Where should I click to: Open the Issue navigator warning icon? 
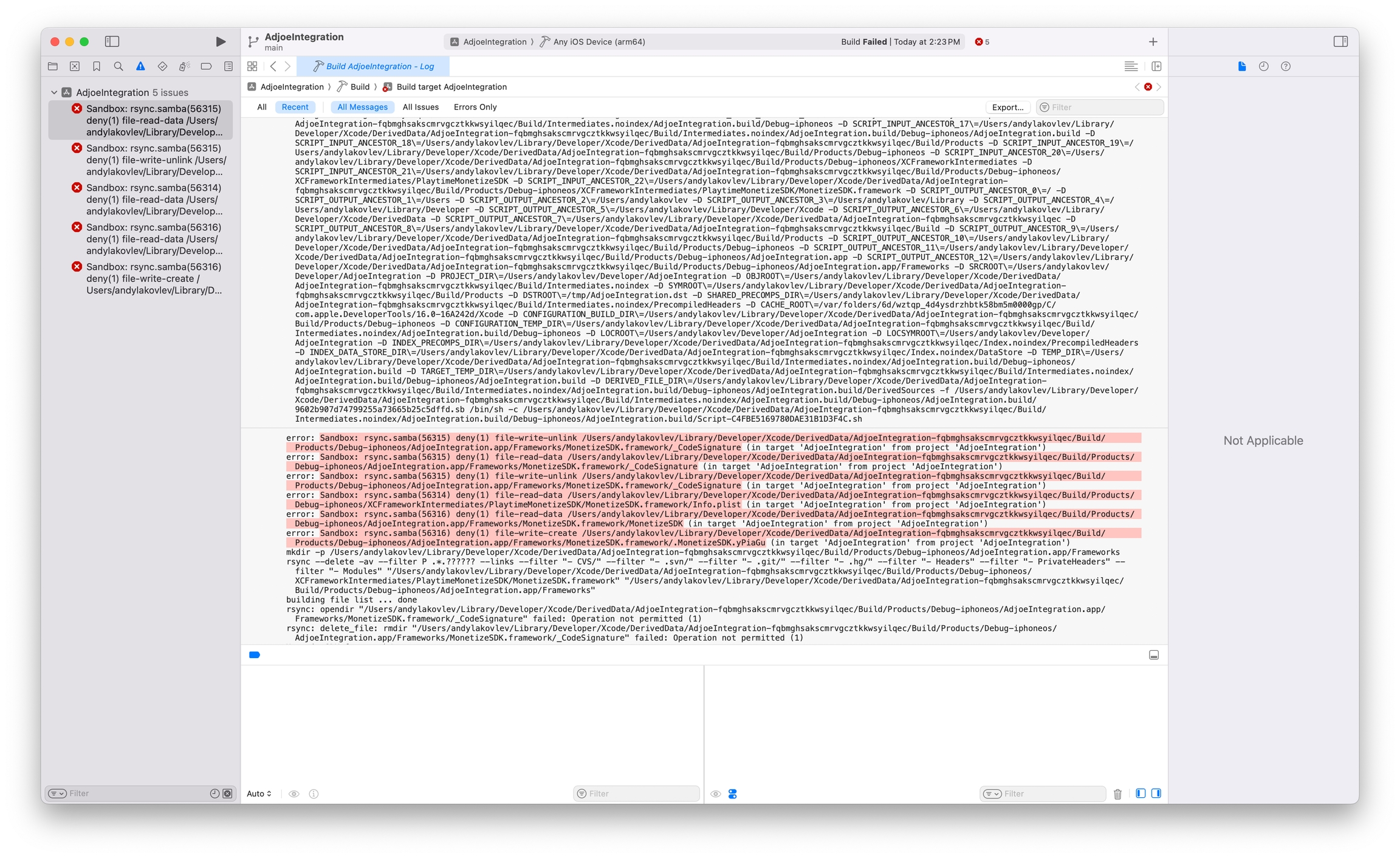[140, 66]
